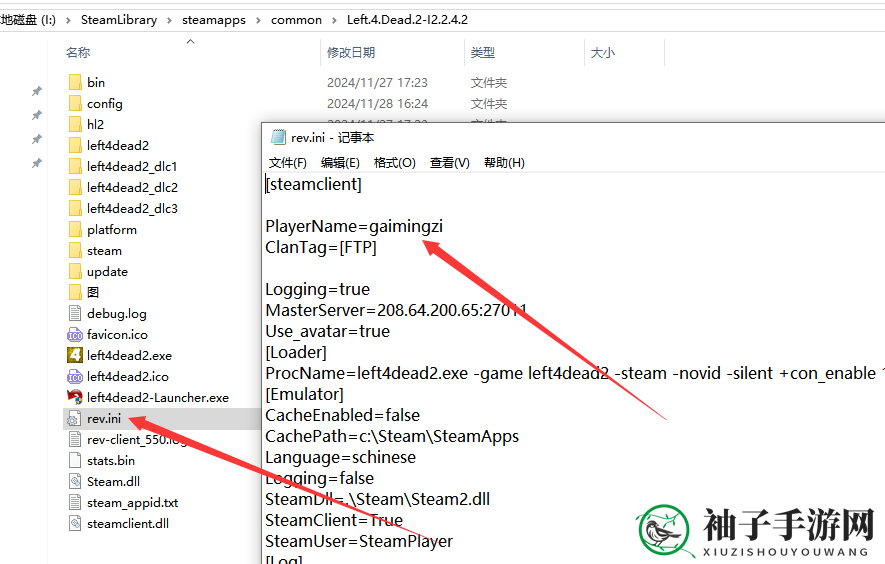Select the stats.bin file icon
This screenshot has height=564, width=885.
[x=75, y=461]
